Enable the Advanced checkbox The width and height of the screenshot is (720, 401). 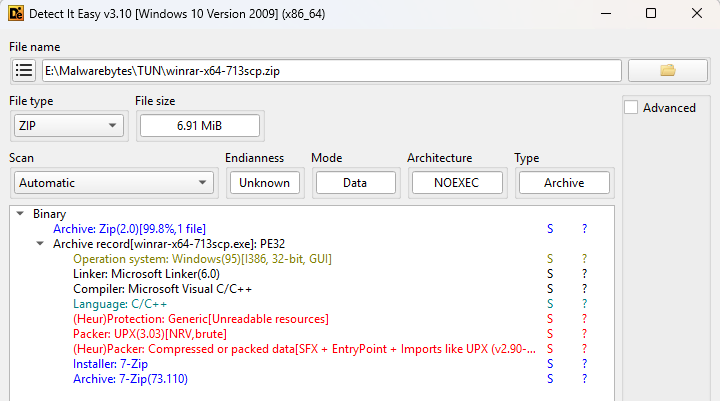pyautogui.click(x=631, y=108)
